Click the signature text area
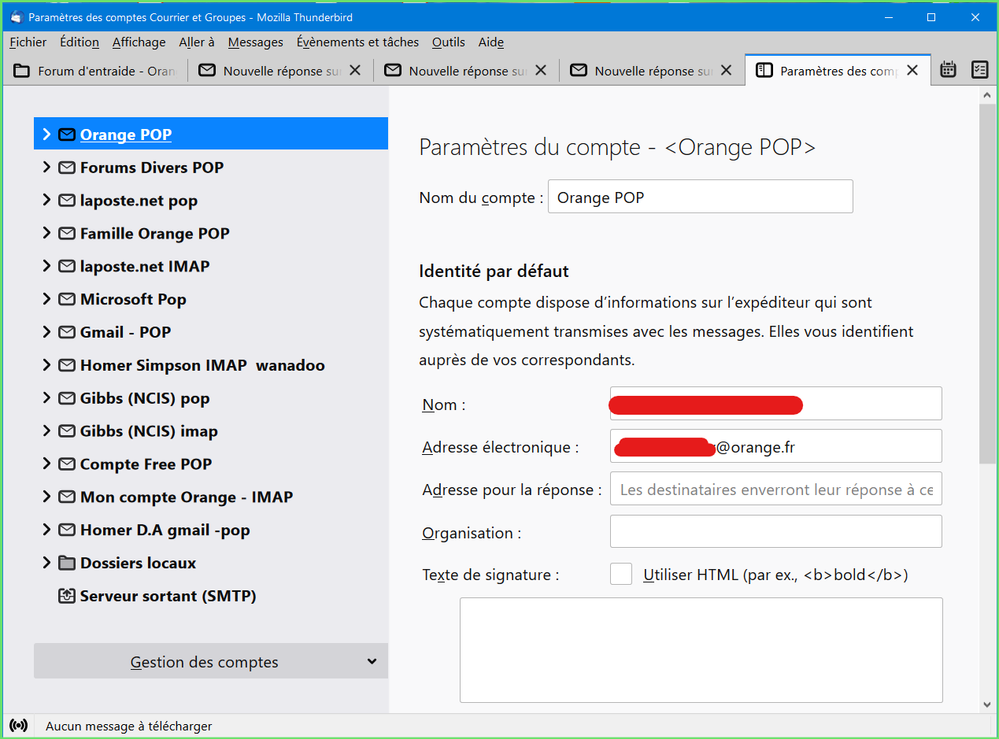 [701, 650]
